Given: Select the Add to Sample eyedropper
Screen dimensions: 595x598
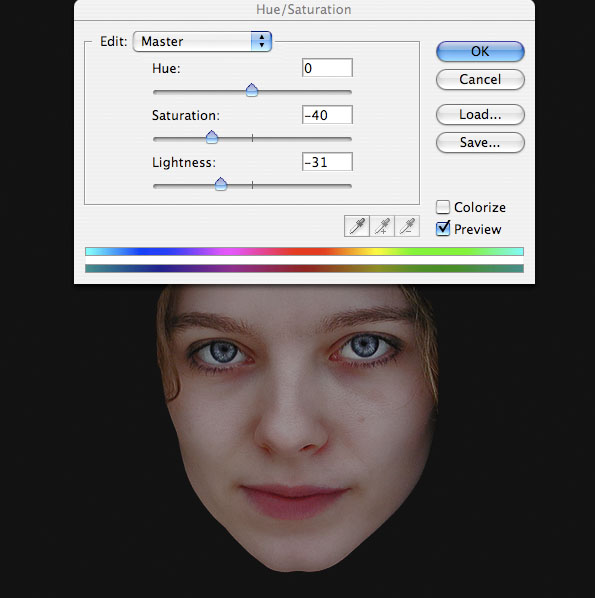Looking at the screenshot, I should pyautogui.click(x=382, y=226).
